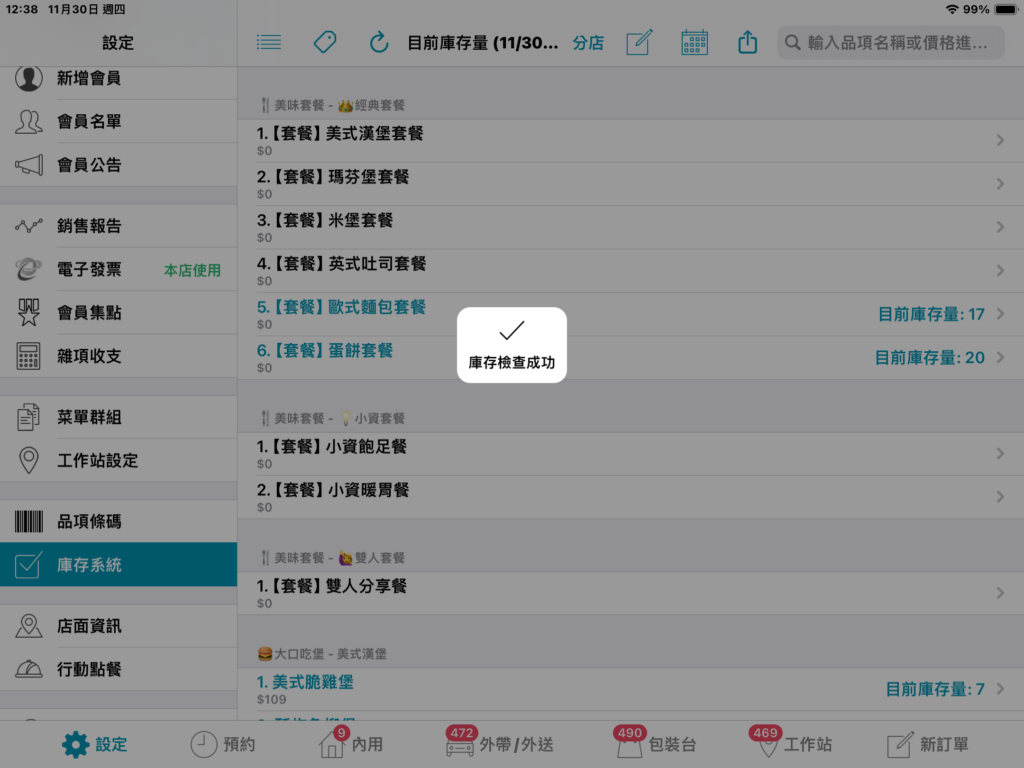Tap the 銷售報告 line chart icon
The image size is (1024, 768).
(28, 226)
